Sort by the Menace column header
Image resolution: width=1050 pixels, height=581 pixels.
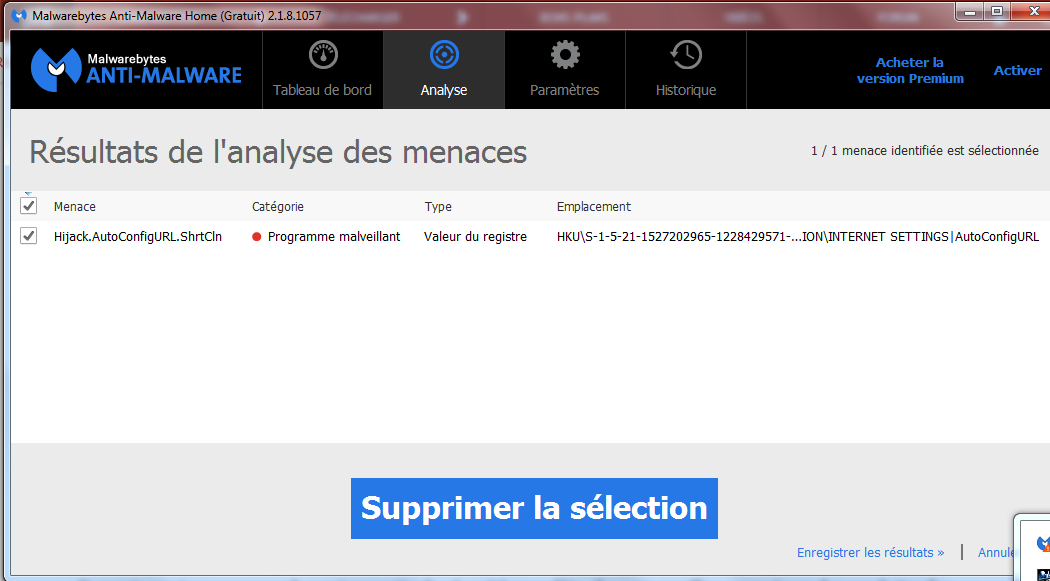coord(75,207)
